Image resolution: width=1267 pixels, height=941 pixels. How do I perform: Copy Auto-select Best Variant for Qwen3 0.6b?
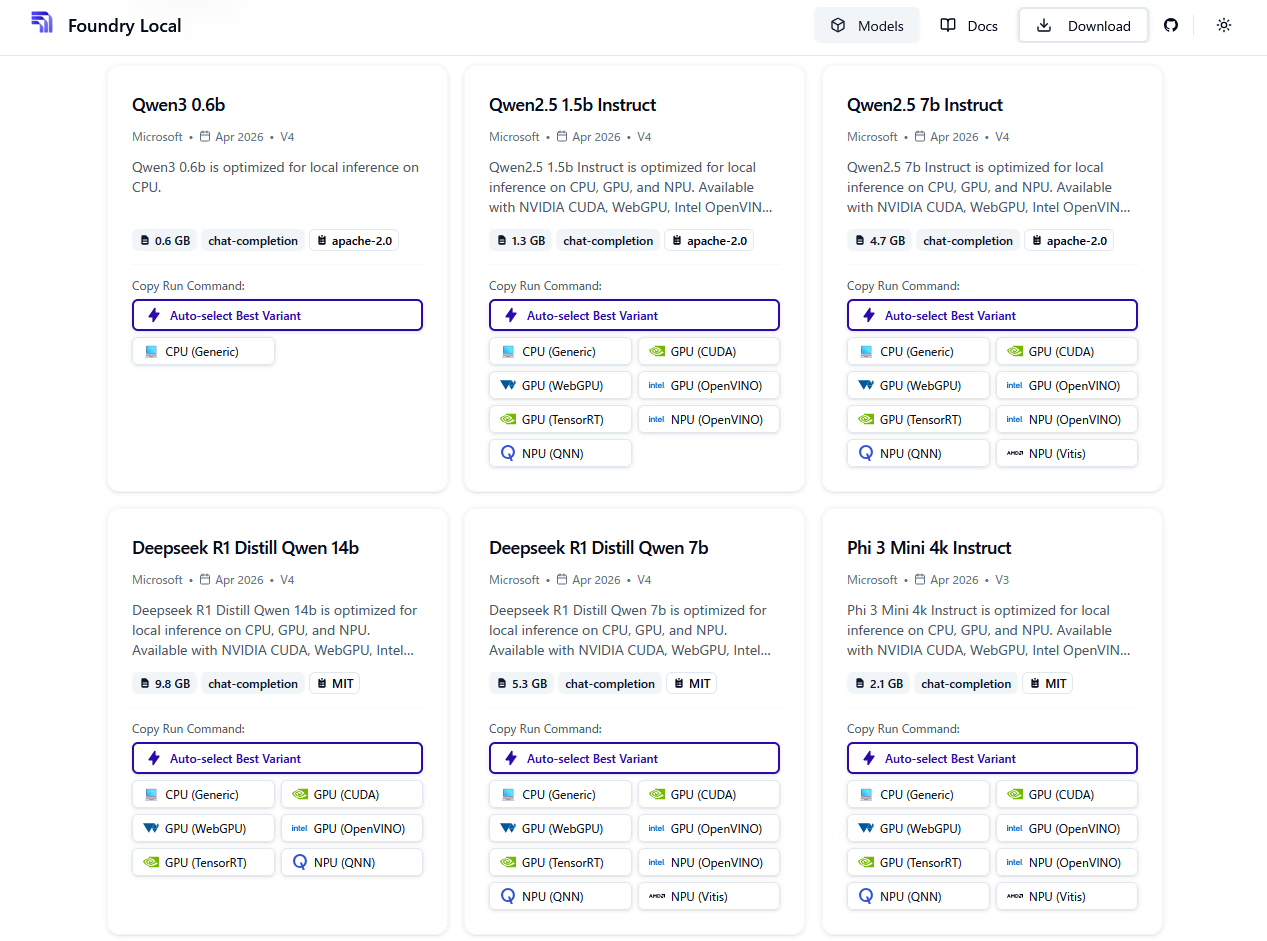[277, 315]
